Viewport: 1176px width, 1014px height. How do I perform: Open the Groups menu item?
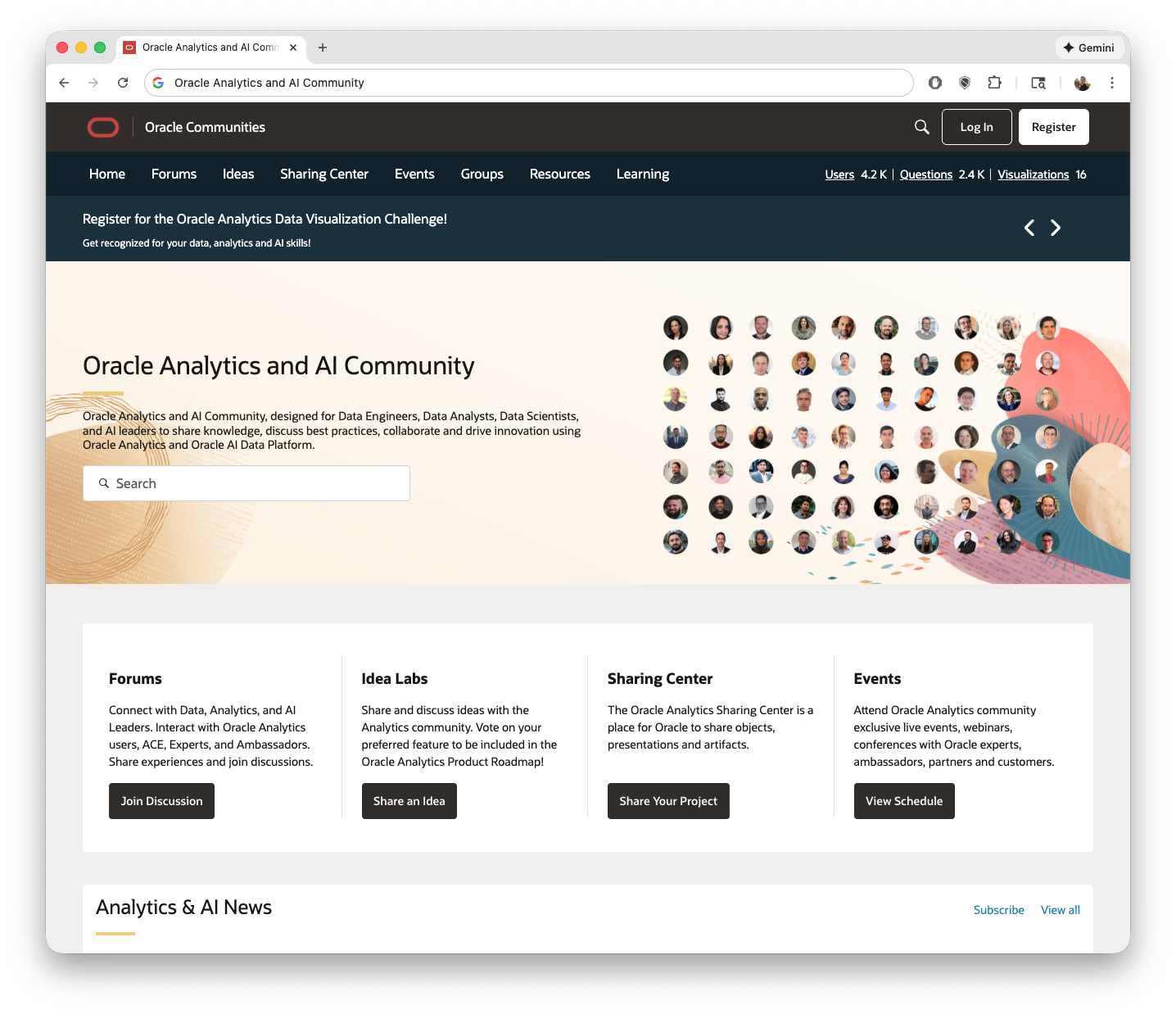(482, 174)
